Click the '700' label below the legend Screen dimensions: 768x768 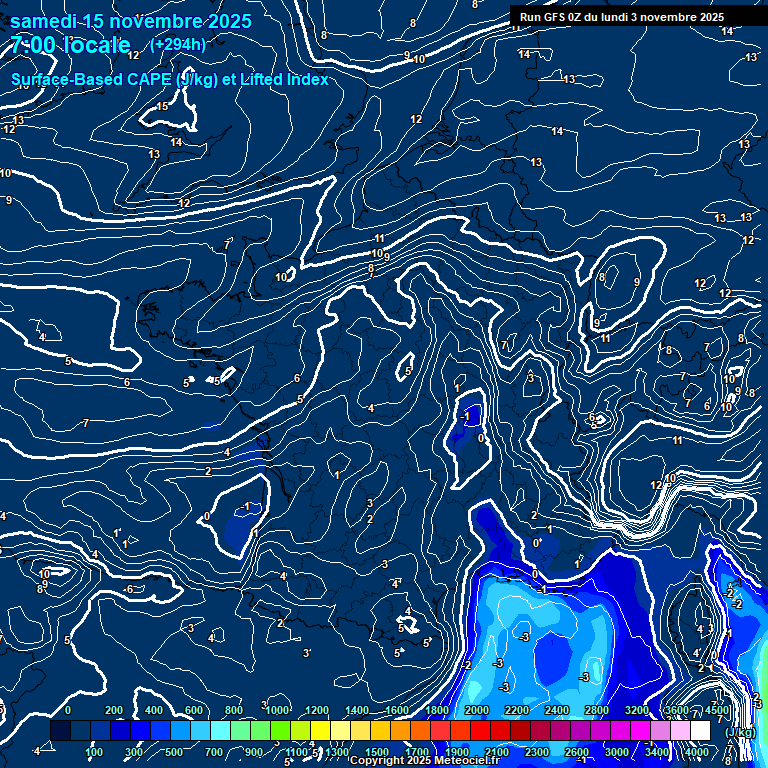pos(214,752)
